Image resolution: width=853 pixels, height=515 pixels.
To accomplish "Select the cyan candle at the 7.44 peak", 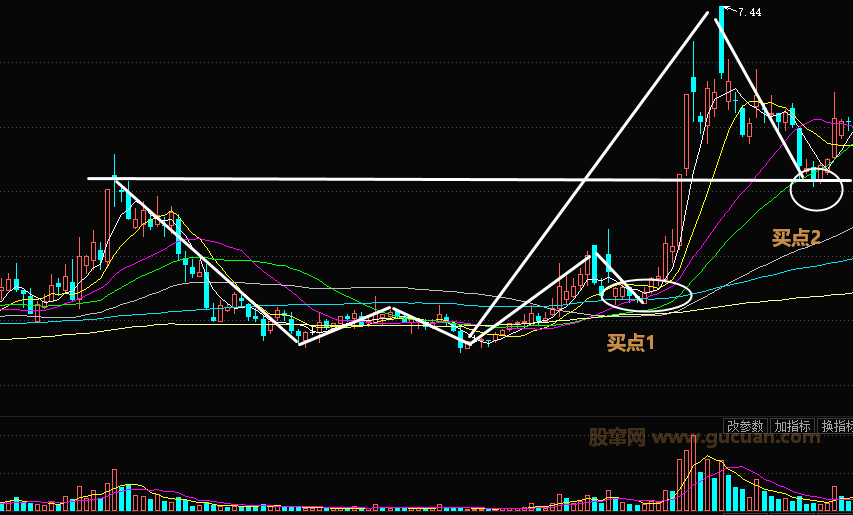I will pyautogui.click(x=720, y=42).
